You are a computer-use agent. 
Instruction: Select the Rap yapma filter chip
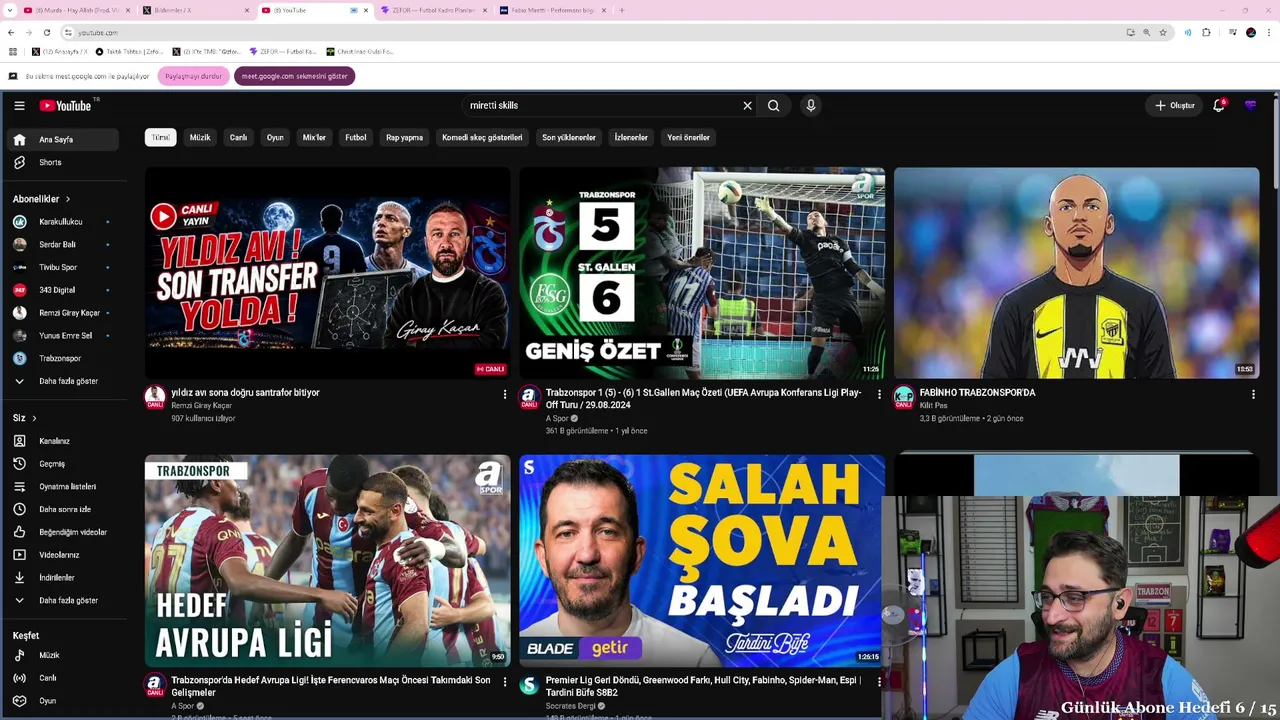[x=405, y=138]
